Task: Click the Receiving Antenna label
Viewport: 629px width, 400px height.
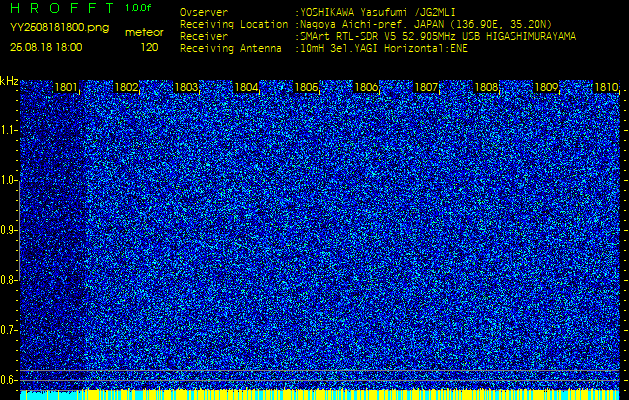Action: coord(231,49)
